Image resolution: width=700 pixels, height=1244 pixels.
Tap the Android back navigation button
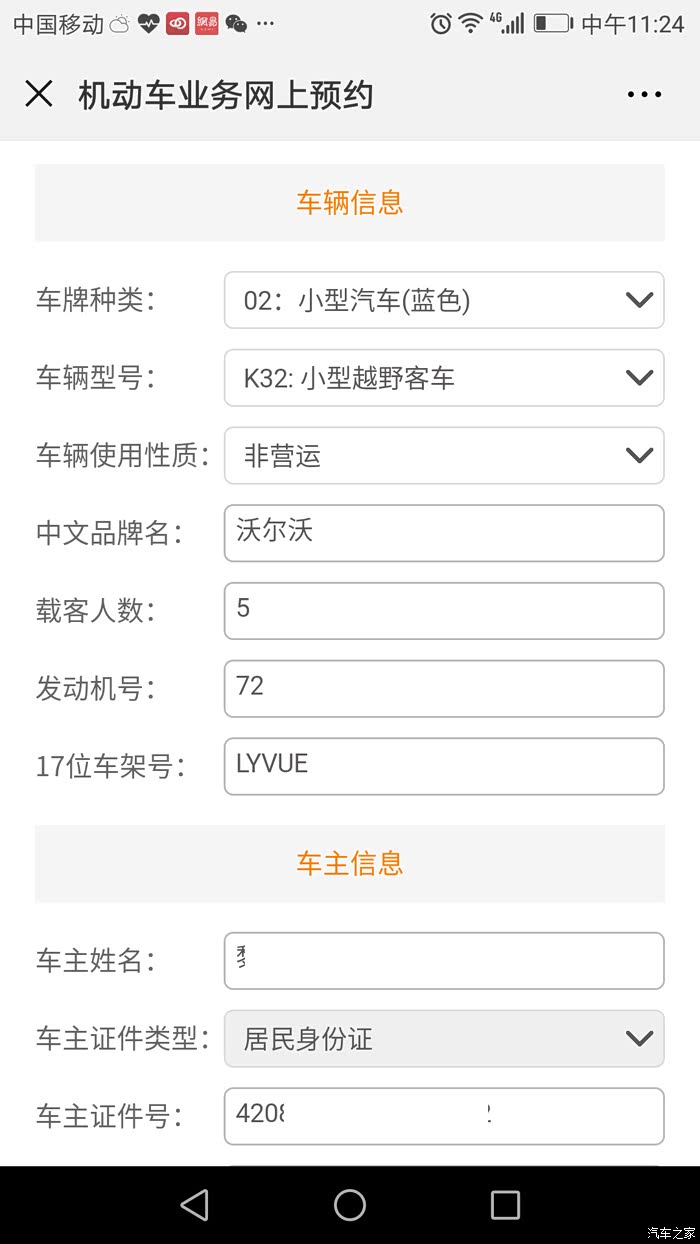click(195, 1204)
